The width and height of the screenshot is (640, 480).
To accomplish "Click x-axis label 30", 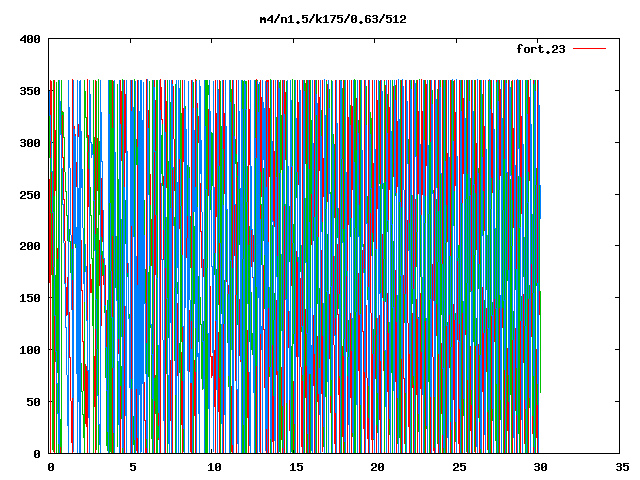I will (x=540, y=467).
